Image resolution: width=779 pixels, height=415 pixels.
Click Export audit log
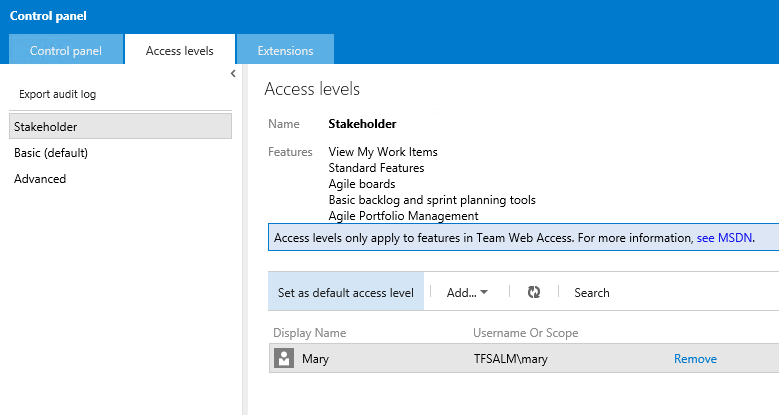tap(57, 94)
